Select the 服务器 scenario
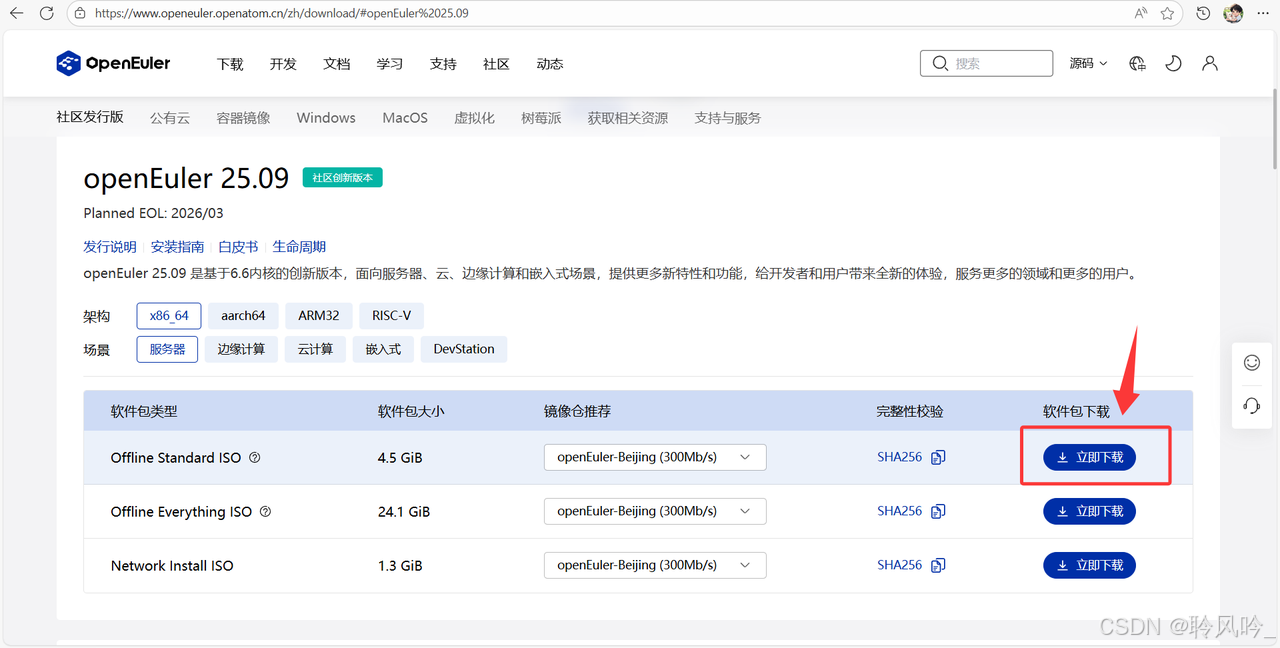The width and height of the screenshot is (1280, 648). pyautogui.click(x=167, y=349)
